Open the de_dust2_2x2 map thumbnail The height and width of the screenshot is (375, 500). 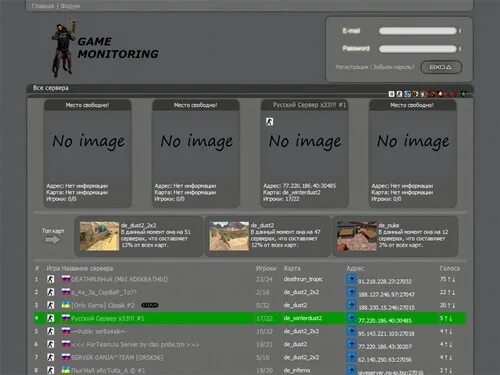pos(99,236)
